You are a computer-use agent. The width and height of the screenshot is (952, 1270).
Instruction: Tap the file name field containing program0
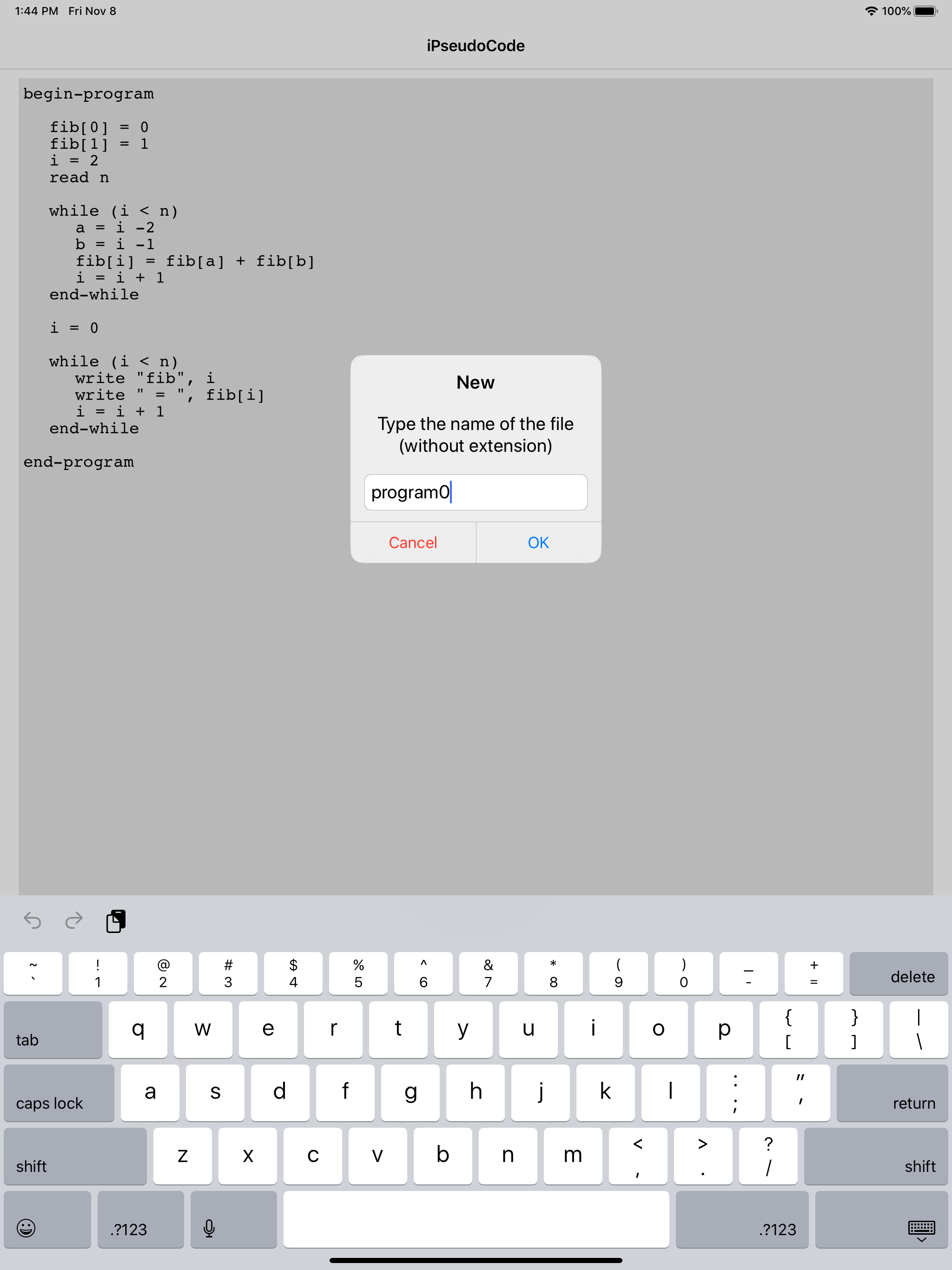click(x=476, y=492)
